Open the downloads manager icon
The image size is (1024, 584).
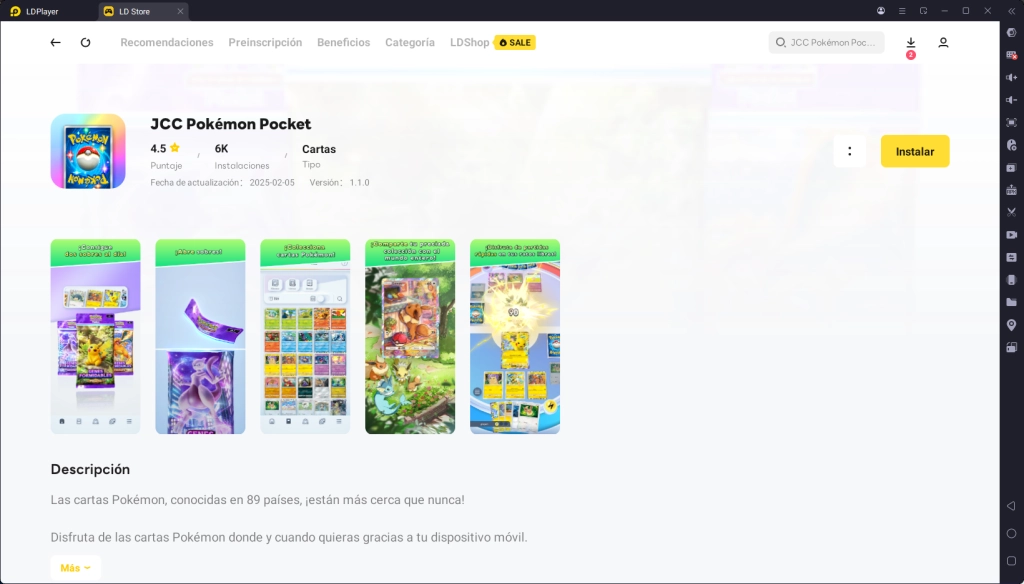[x=910, y=43]
